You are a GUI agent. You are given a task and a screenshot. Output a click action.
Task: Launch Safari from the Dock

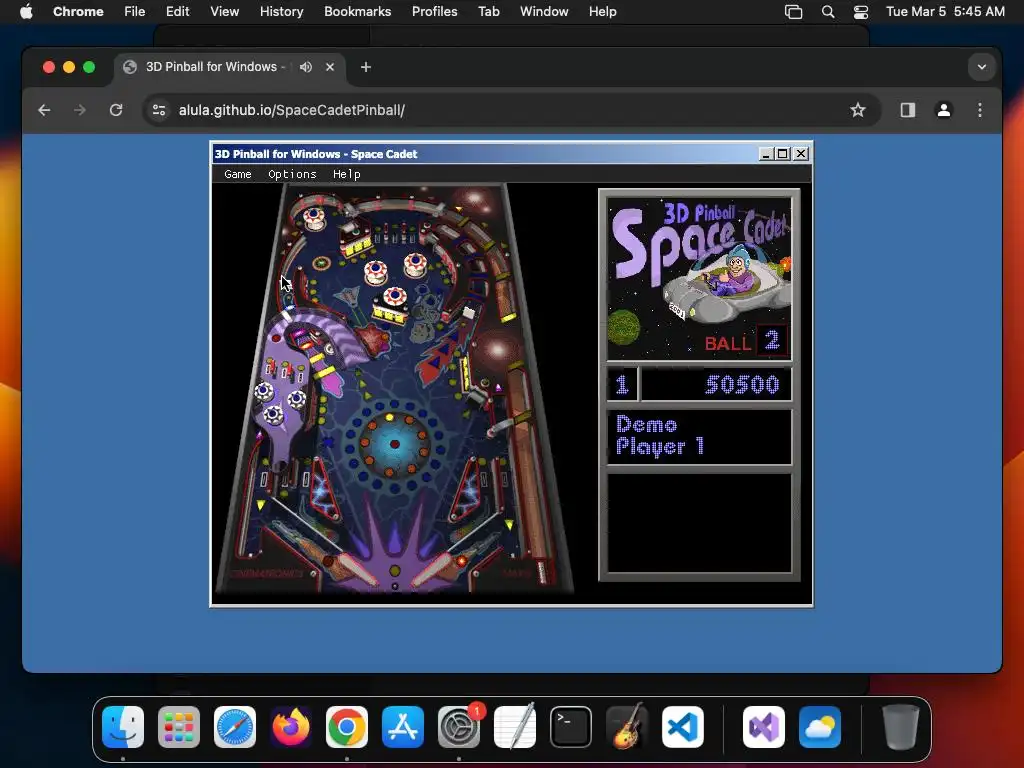[235, 727]
